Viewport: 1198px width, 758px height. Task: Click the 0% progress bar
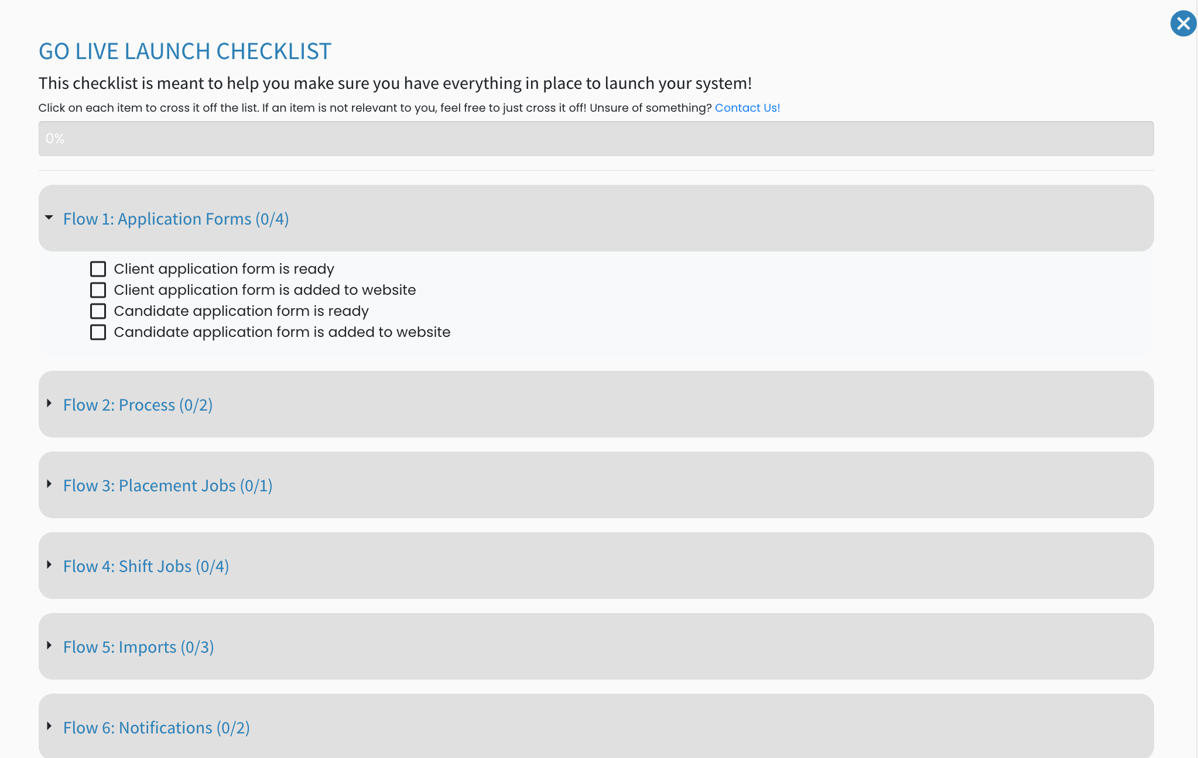[x=595, y=138]
